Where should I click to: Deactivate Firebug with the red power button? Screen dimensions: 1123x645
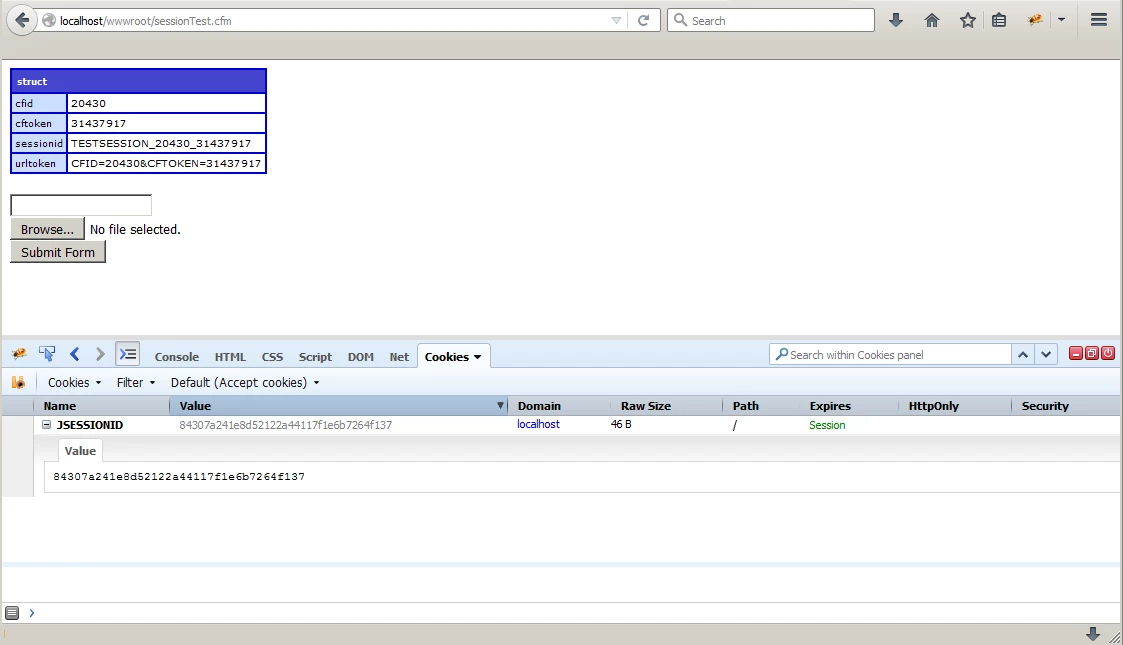pos(1107,353)
